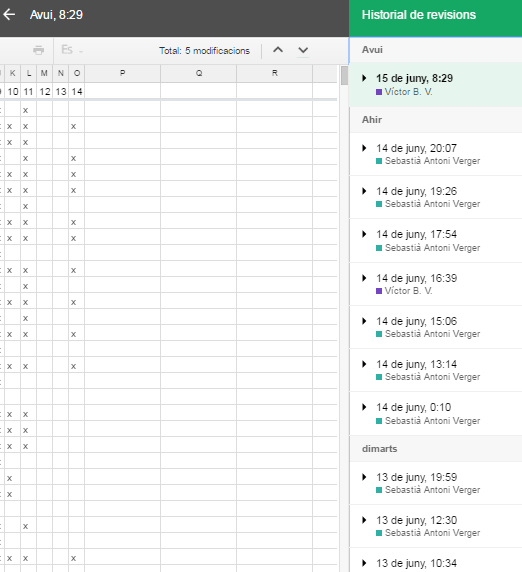Go to previous modification with up chevron

(x=278, y=50)
